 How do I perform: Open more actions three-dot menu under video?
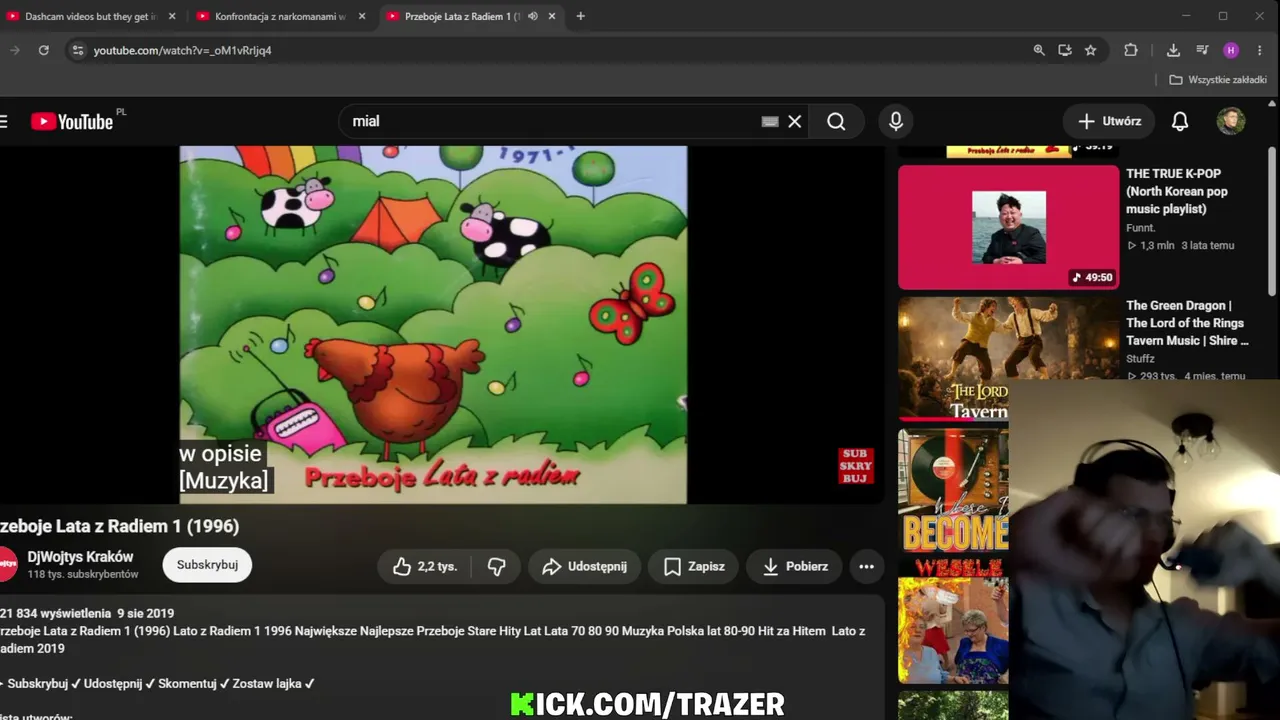866,566
